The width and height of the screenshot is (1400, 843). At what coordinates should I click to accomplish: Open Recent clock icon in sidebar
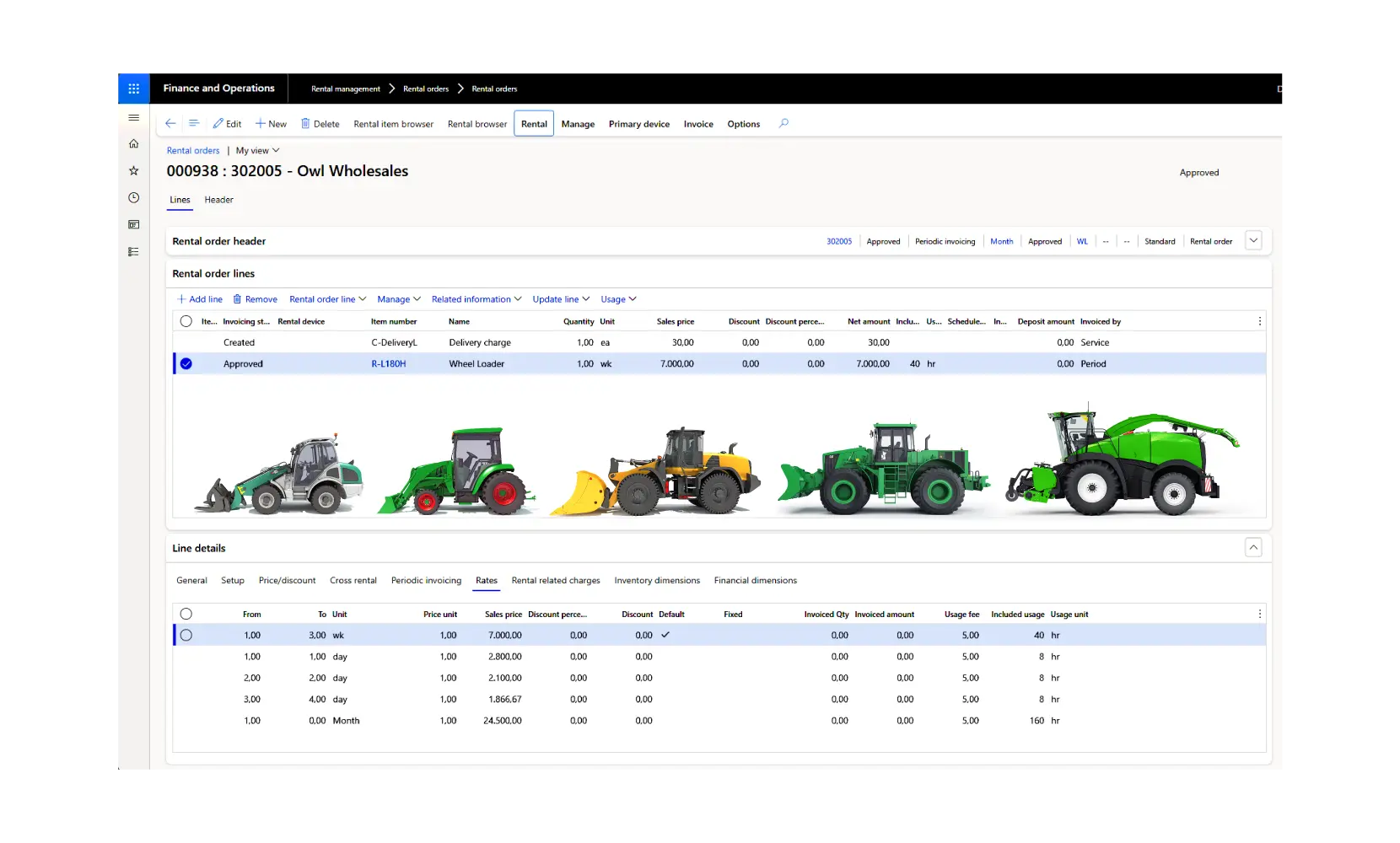pyautogui.click(x=133, y=198)
